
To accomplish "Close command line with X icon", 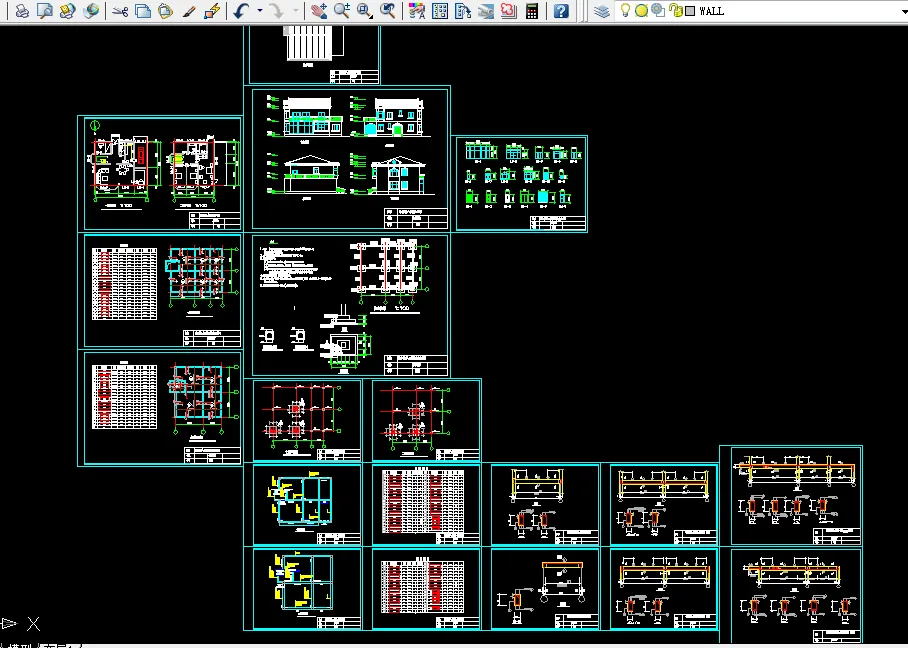I will [34, 624].
